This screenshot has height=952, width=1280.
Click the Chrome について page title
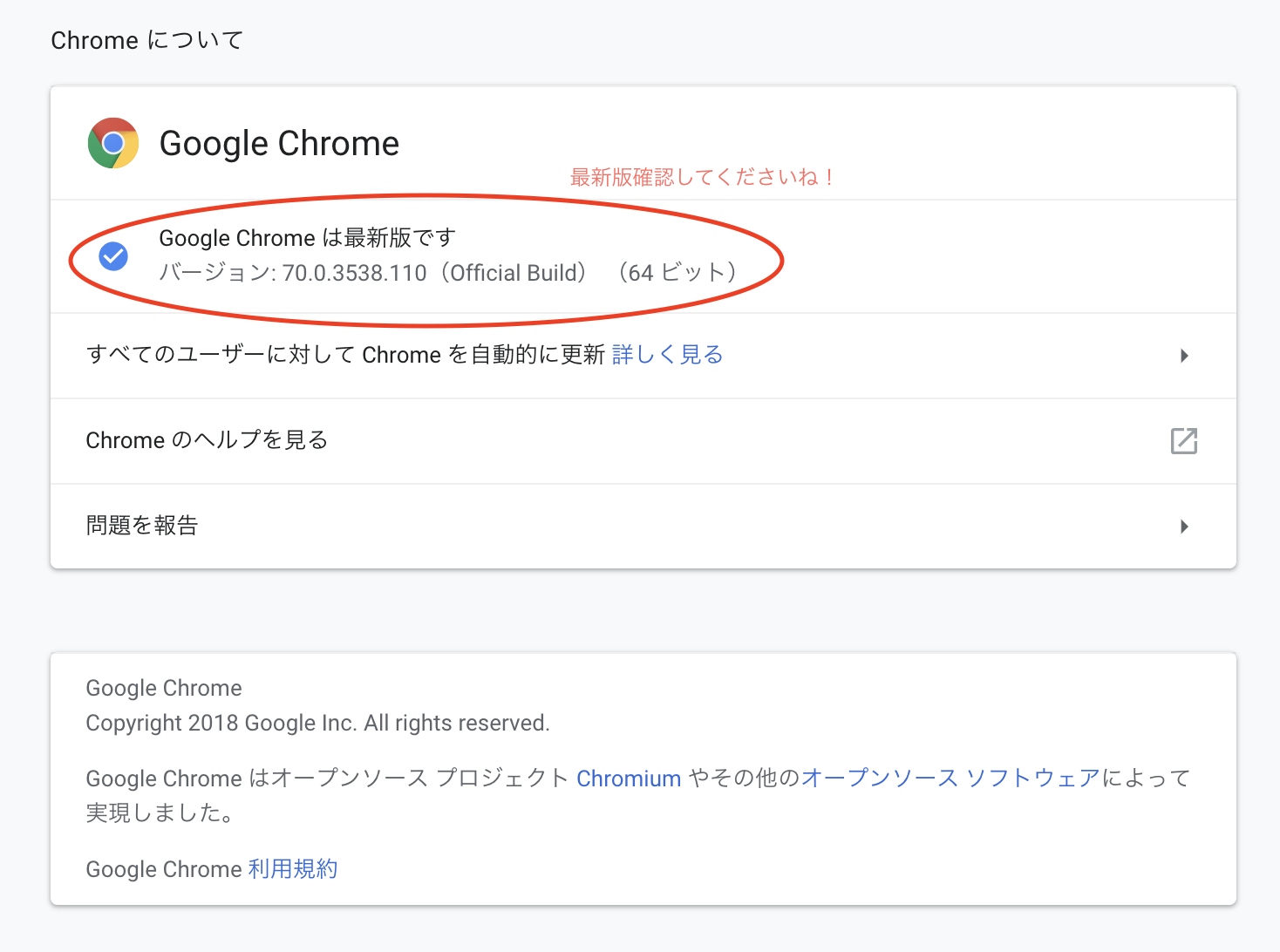146,40
